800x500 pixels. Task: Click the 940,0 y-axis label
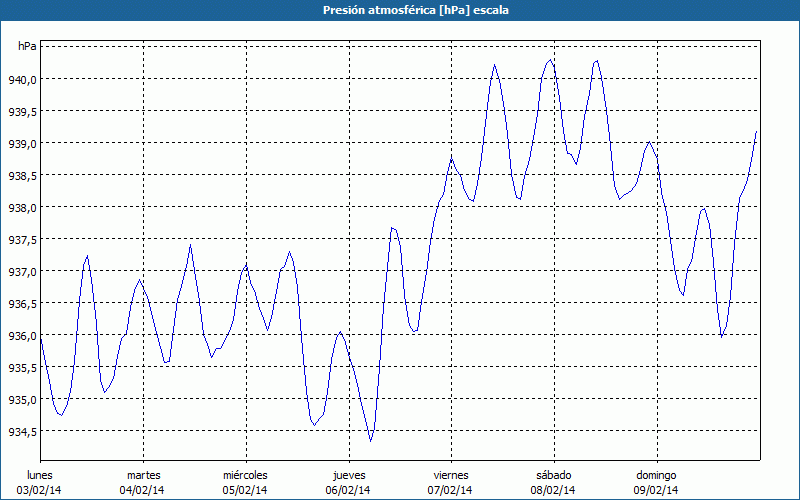pyautogui.click(x=23, y=79)
